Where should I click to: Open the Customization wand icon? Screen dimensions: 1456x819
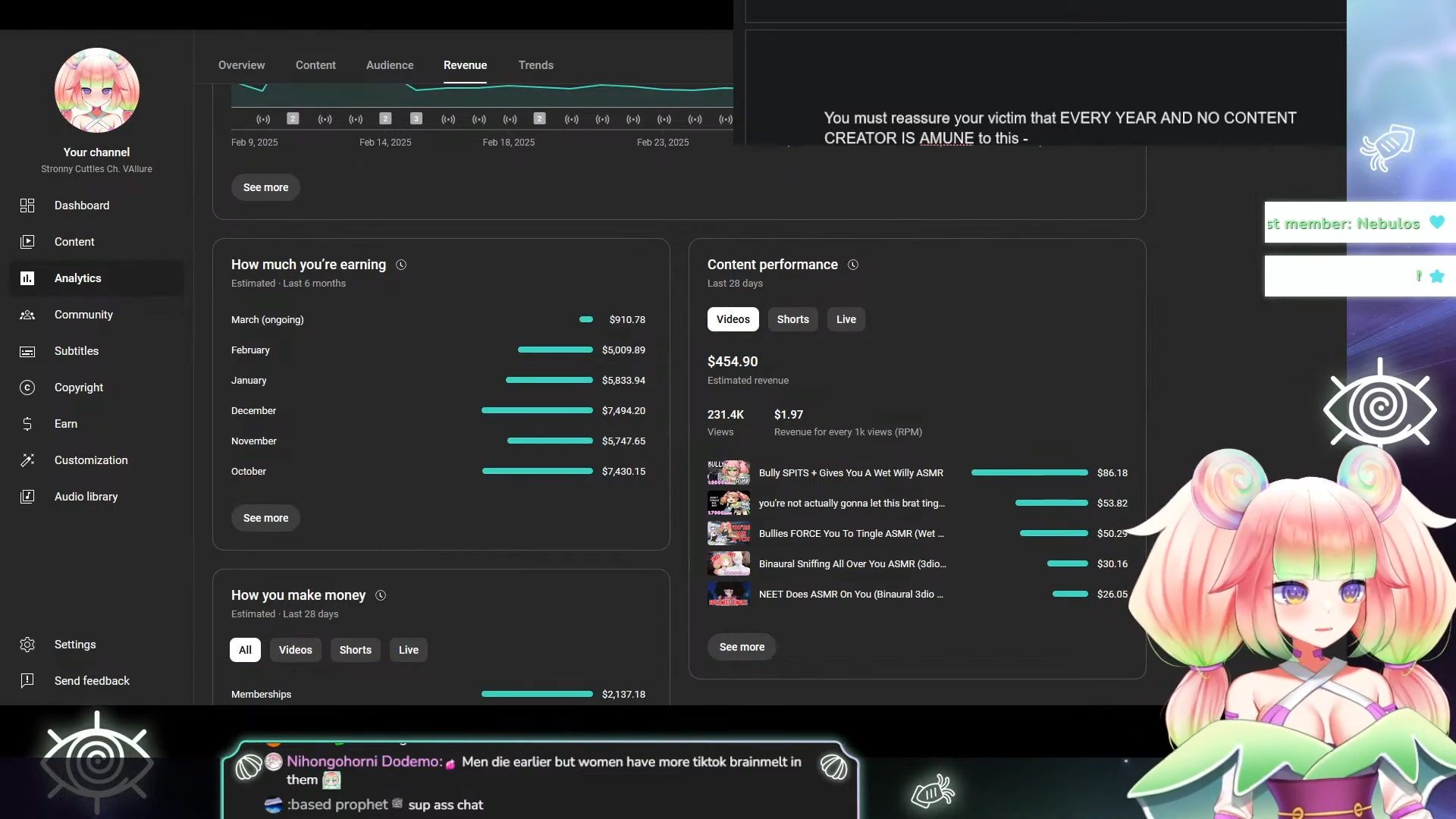(27, 460)
